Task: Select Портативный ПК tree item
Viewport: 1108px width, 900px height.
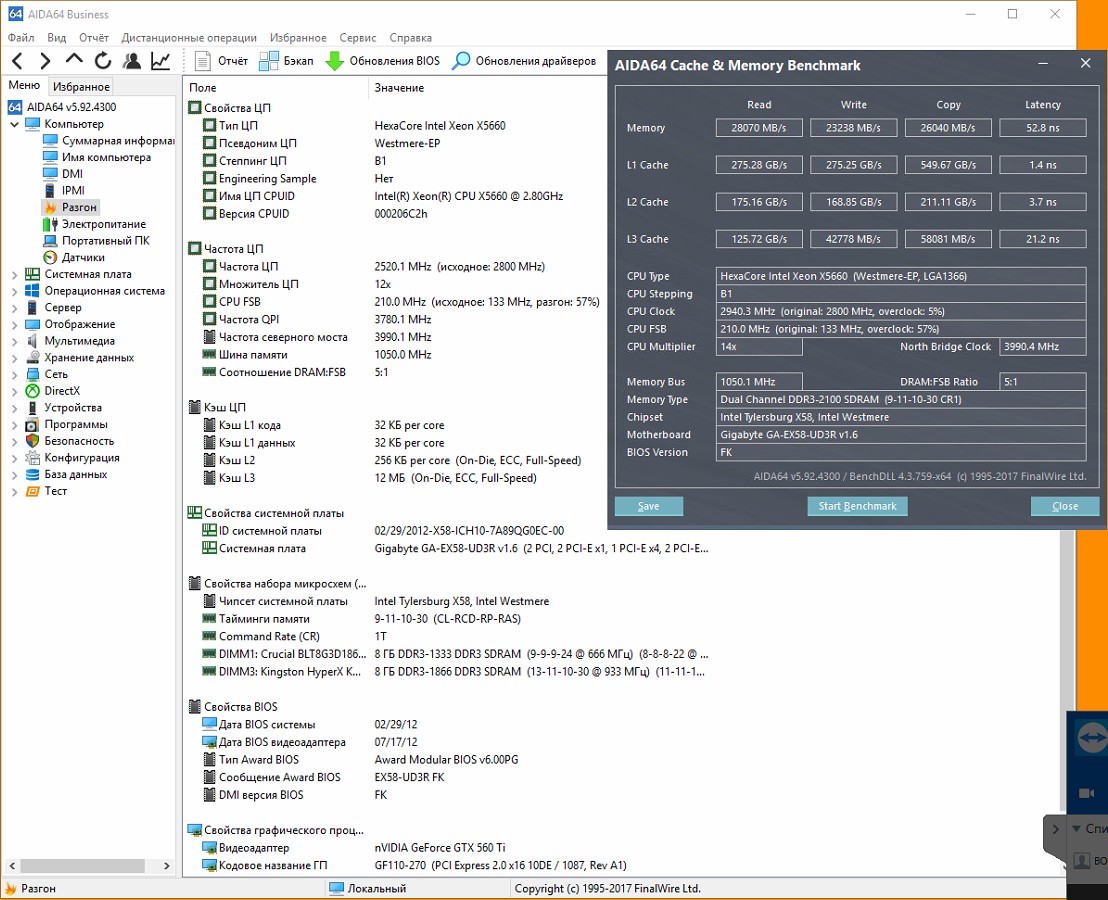Action: (x=97, y=240)
